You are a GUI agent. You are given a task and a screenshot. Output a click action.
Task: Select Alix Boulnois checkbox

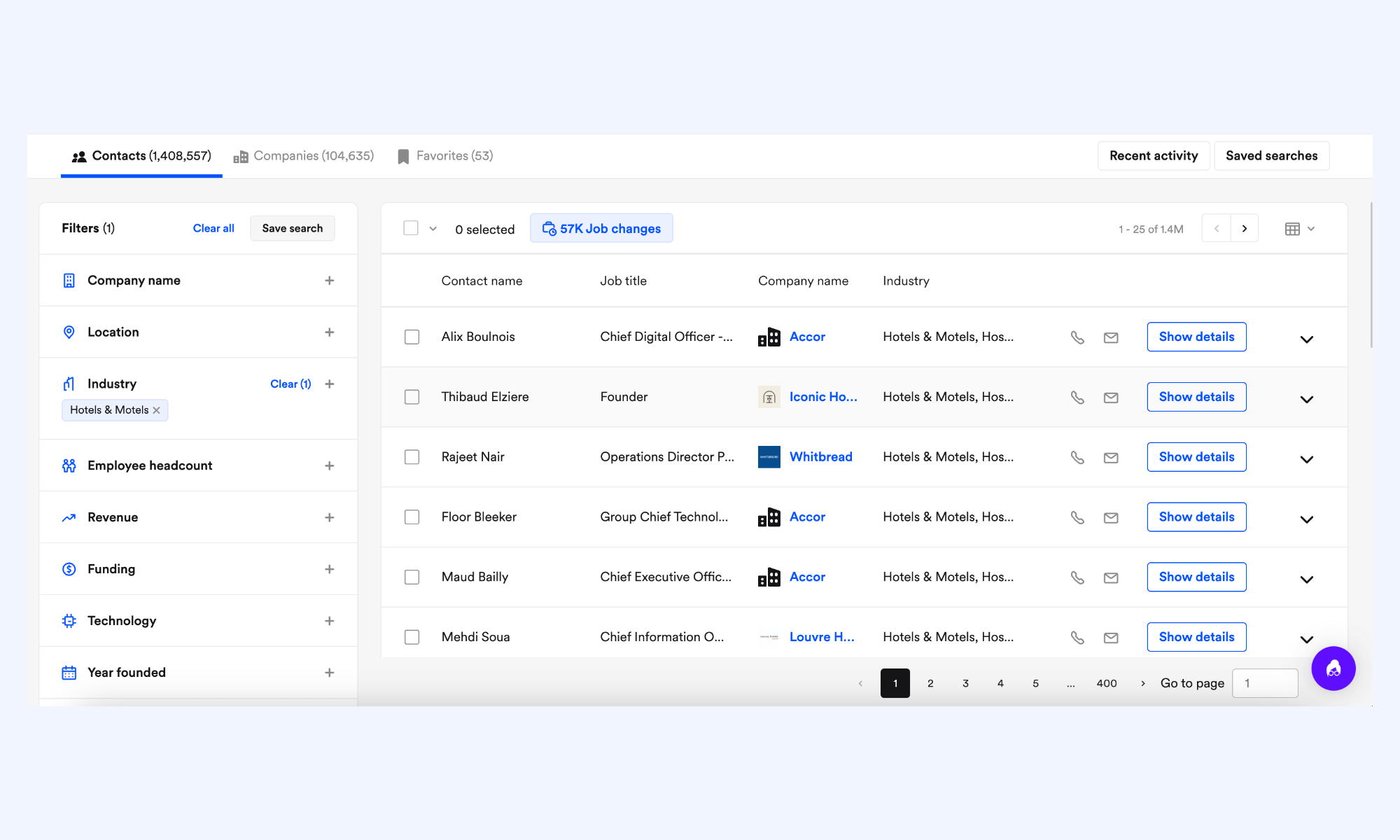412,337
